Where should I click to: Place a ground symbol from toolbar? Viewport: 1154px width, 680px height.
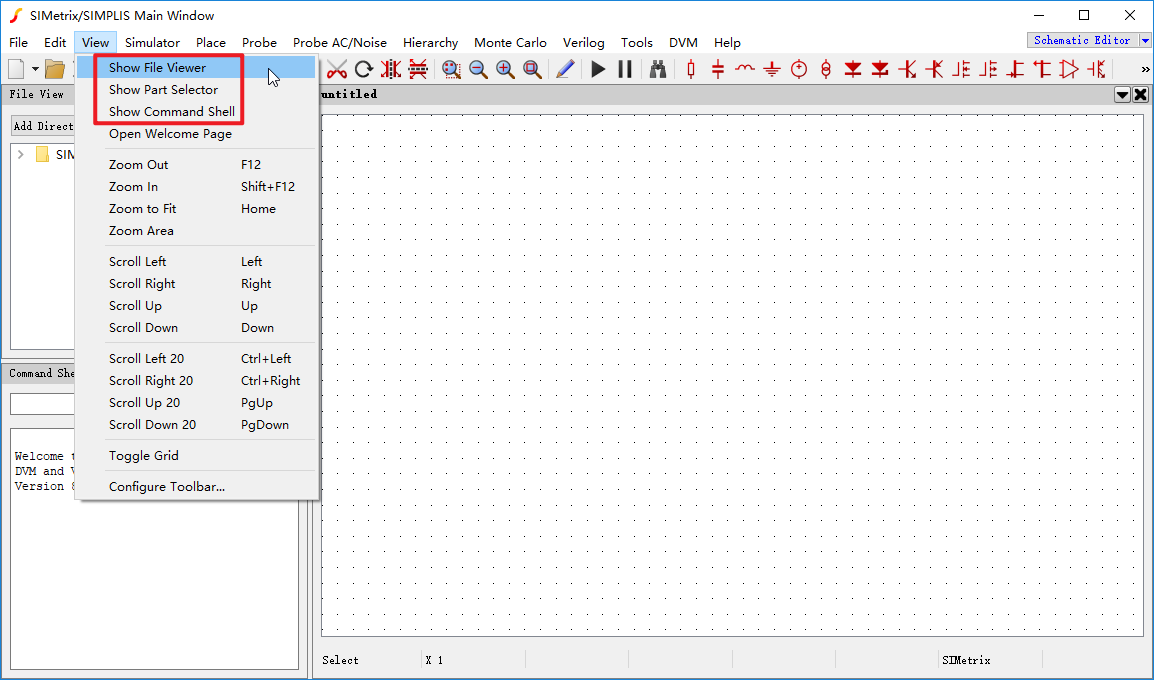771,69
